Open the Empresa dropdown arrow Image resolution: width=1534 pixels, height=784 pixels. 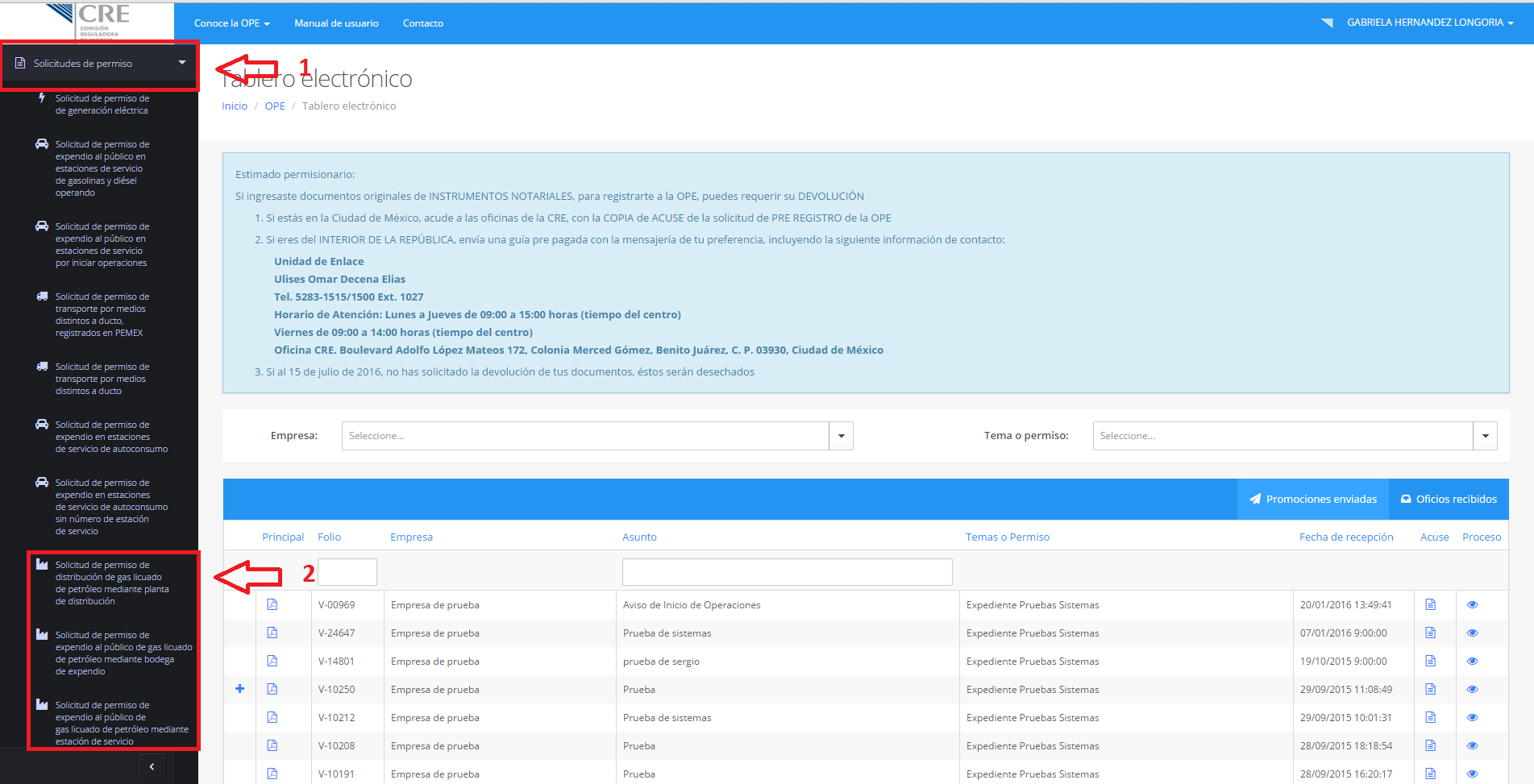(841, 436)
